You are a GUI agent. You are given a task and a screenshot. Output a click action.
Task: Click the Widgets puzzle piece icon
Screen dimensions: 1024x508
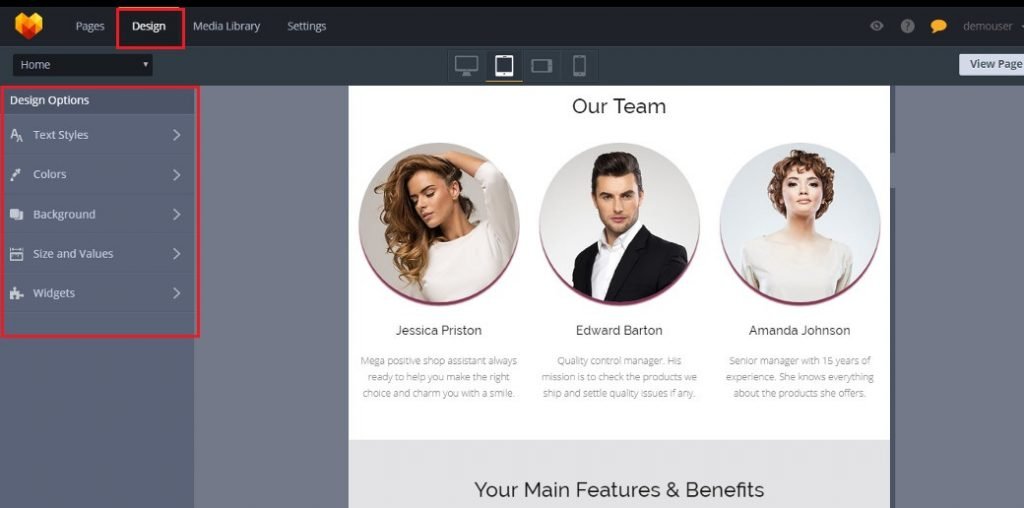pos(16,293)
